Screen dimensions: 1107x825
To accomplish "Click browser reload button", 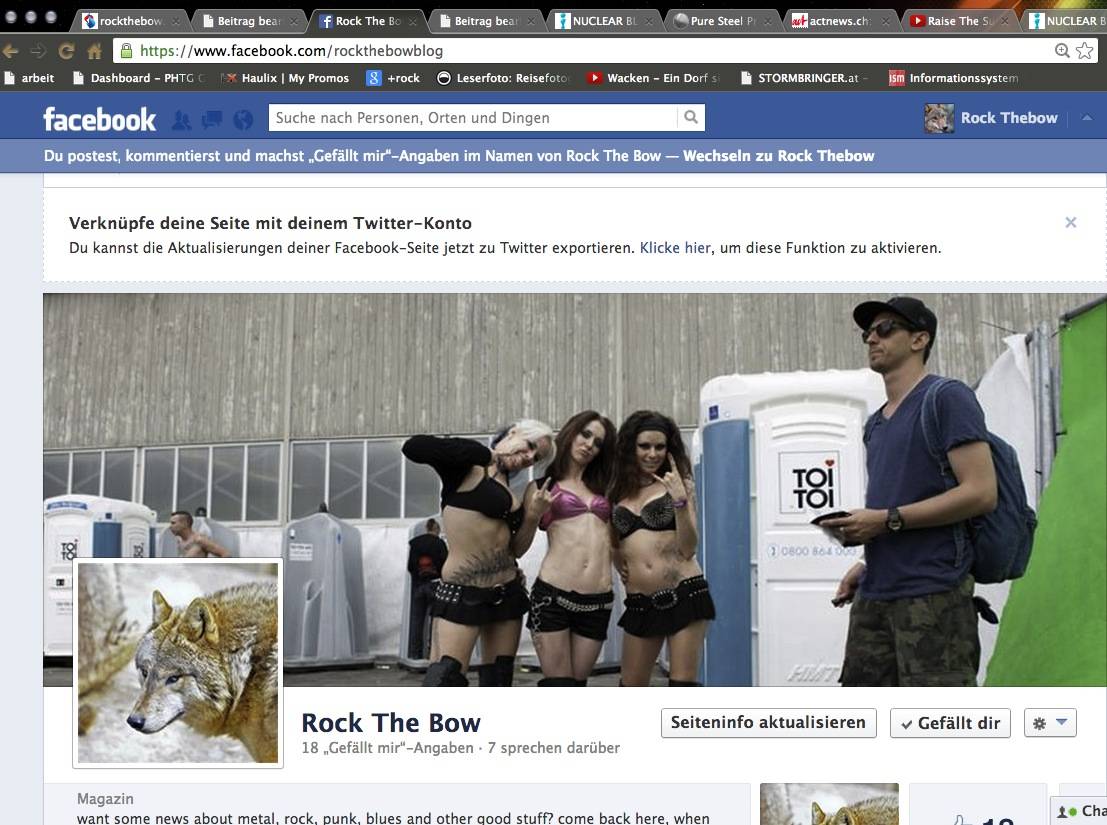I will 67,51.
